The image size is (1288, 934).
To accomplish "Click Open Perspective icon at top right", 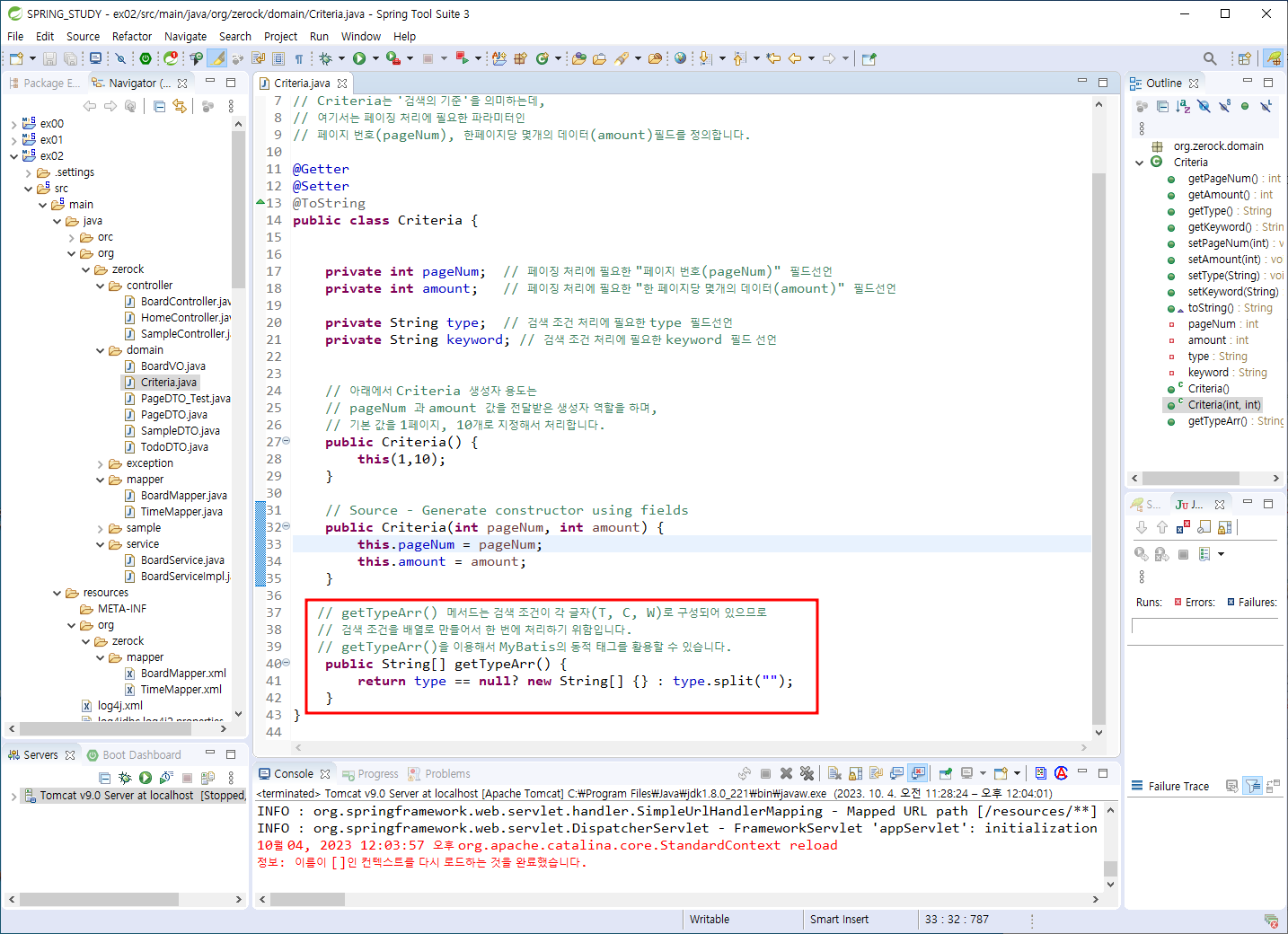I will (1244, 58).
